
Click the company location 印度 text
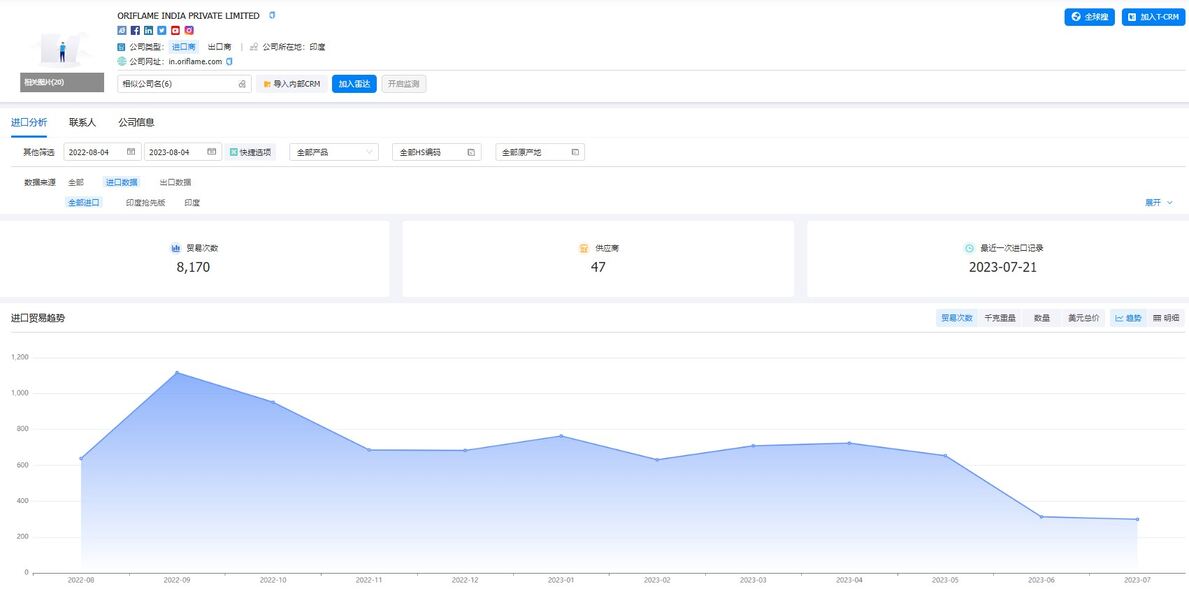point(317,47)
